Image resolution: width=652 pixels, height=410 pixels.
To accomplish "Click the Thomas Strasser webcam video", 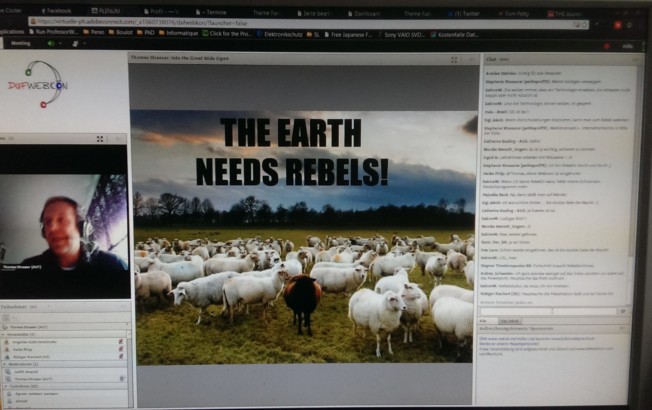I will [x=64, y=222].
